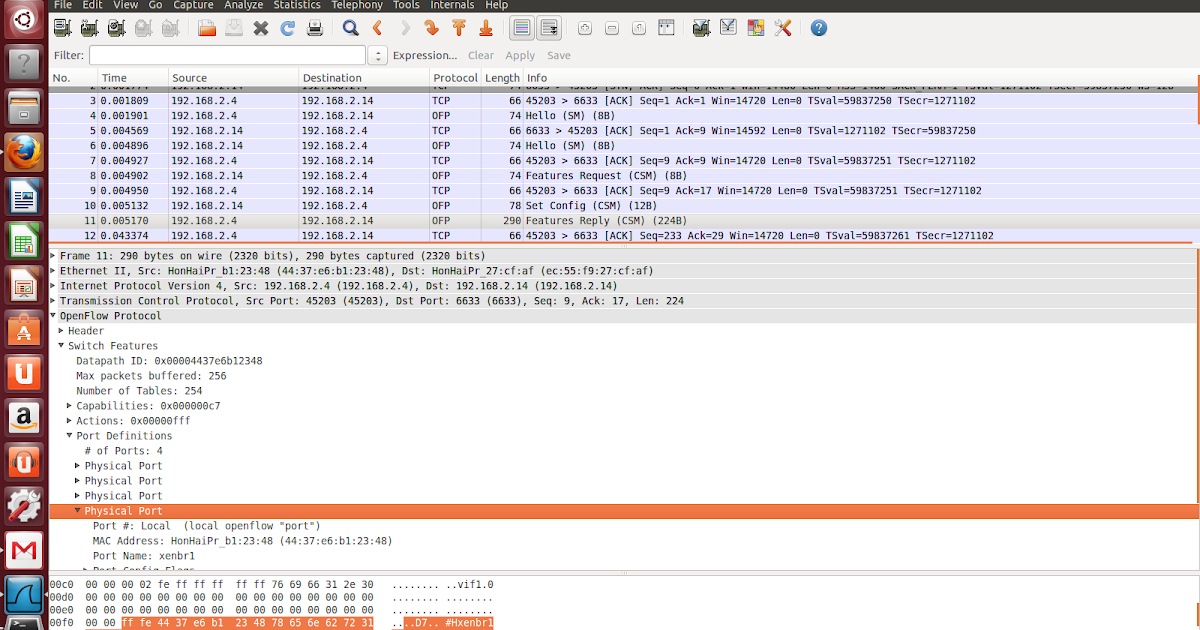The width and height of the screenshot is (1200, 630).
Task: Click the Expression... button
Action: 425,56
